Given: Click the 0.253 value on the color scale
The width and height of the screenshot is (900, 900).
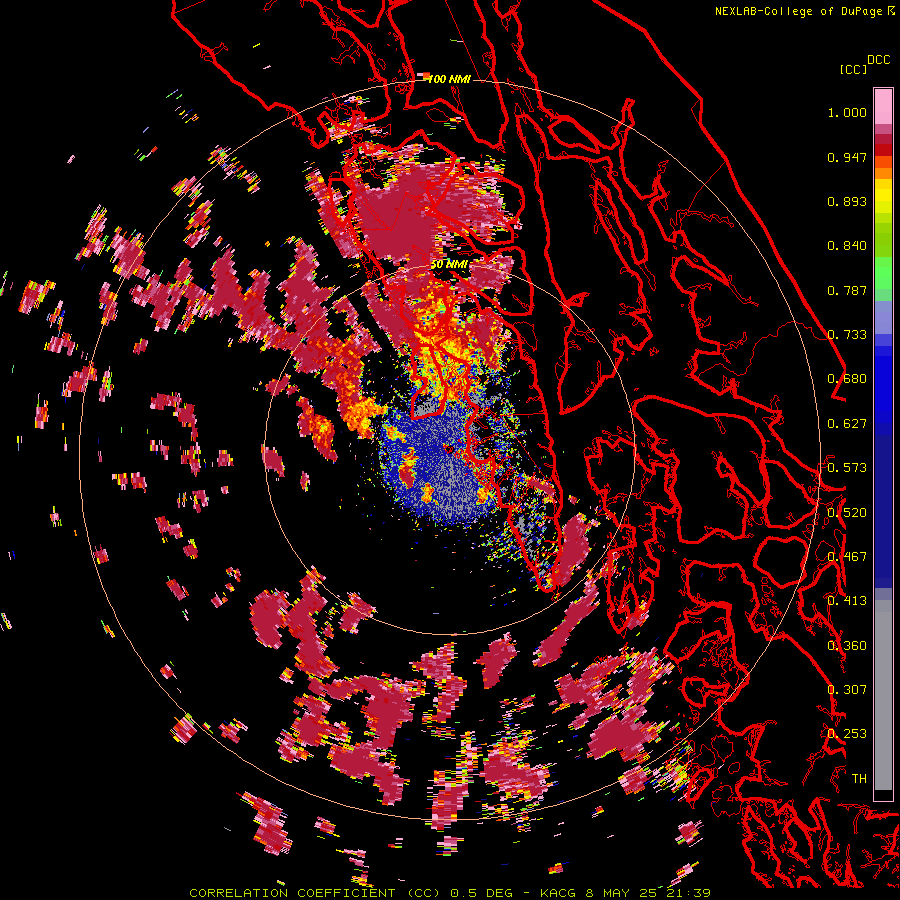Looking at the screenshot, I should [x=847, y=734].
